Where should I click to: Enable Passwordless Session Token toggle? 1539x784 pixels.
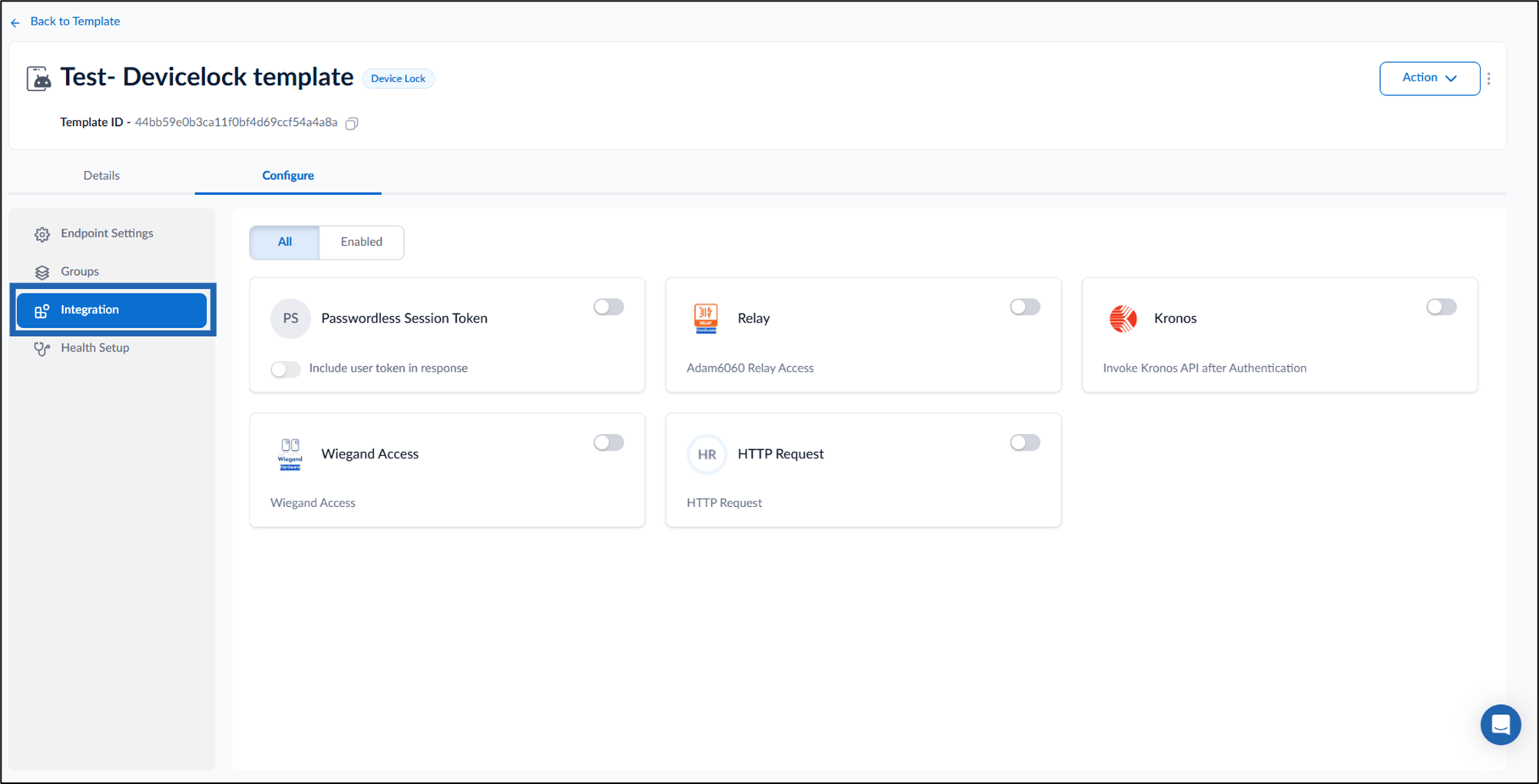(x=608, y=307)
